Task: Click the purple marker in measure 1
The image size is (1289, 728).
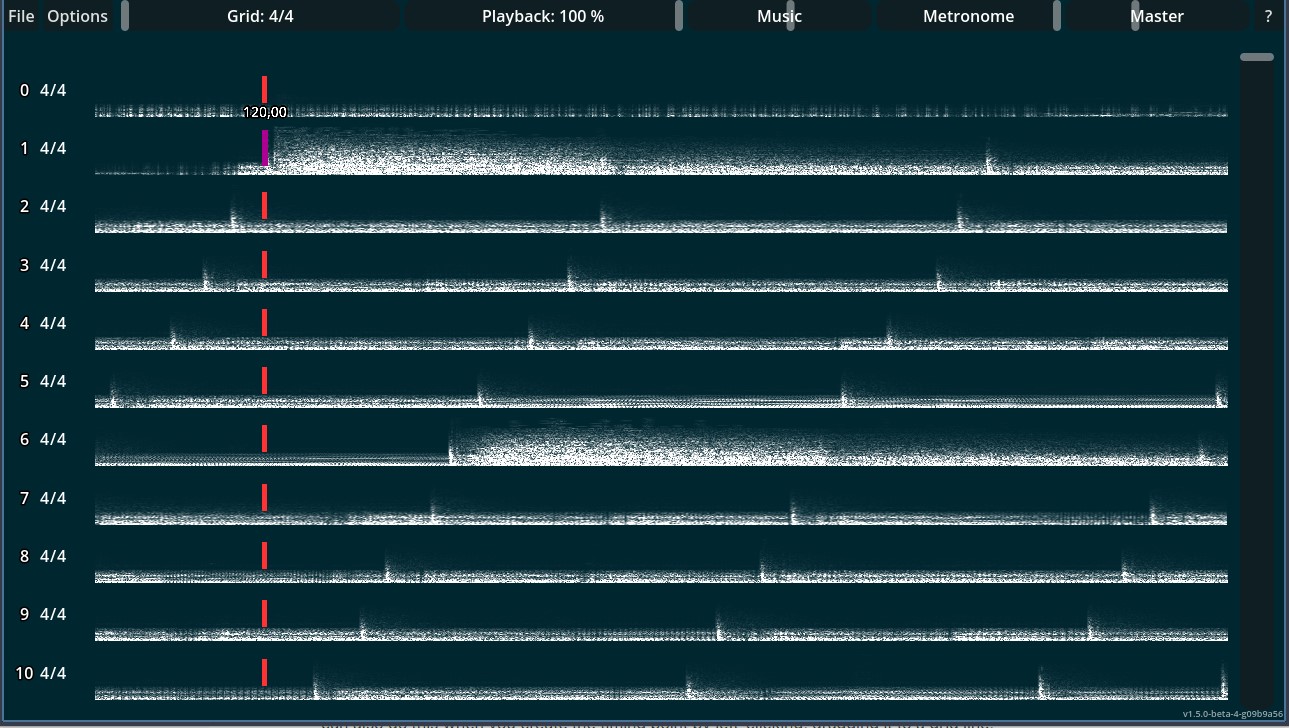Action: pos(265,147)
